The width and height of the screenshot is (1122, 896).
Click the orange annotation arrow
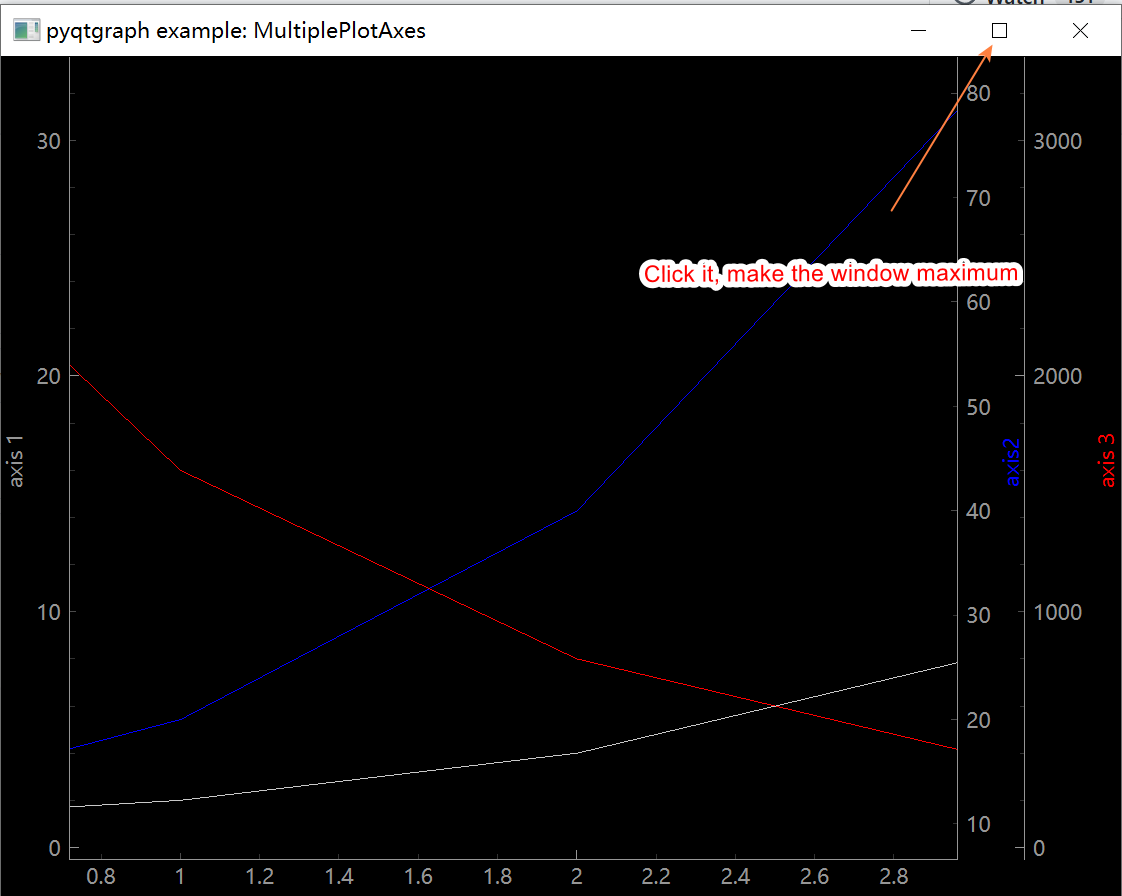coord(940,130)
